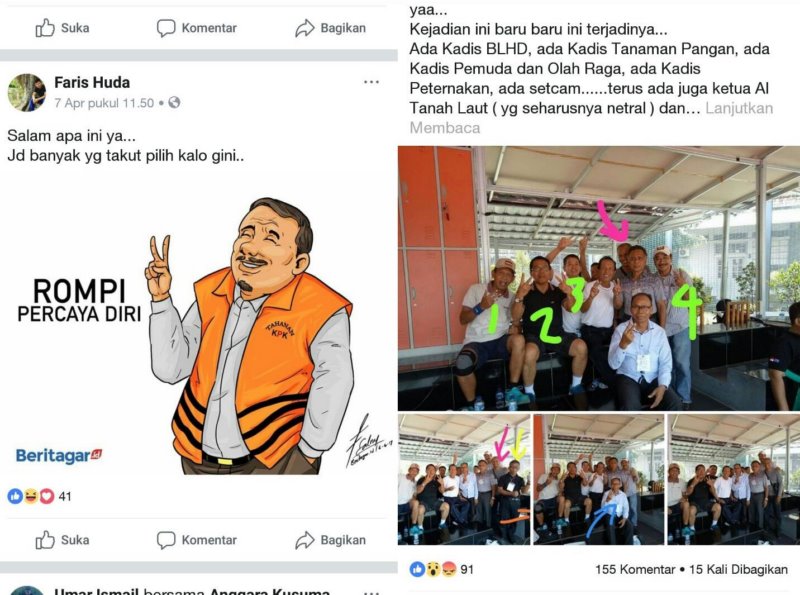The height and width of the screenshot is (595, 800).
Task: Open the three-dots menu on Umar Ismail's post
Action: [371, 592]
